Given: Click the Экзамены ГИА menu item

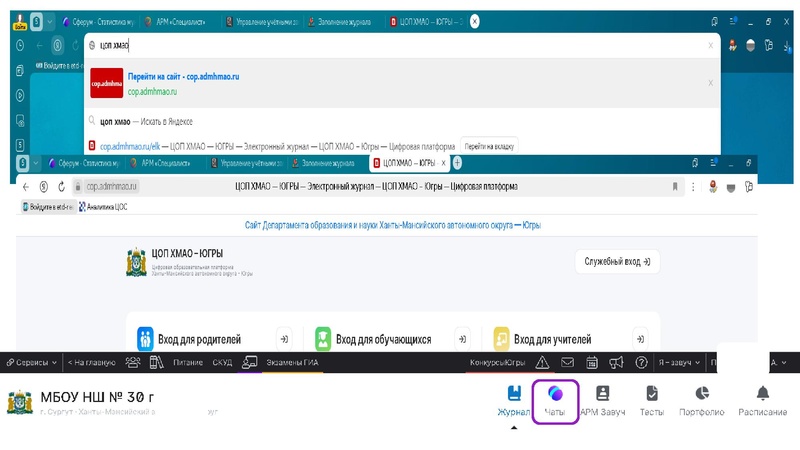Looking at the screenshot, I should click(x=291, y=362).
